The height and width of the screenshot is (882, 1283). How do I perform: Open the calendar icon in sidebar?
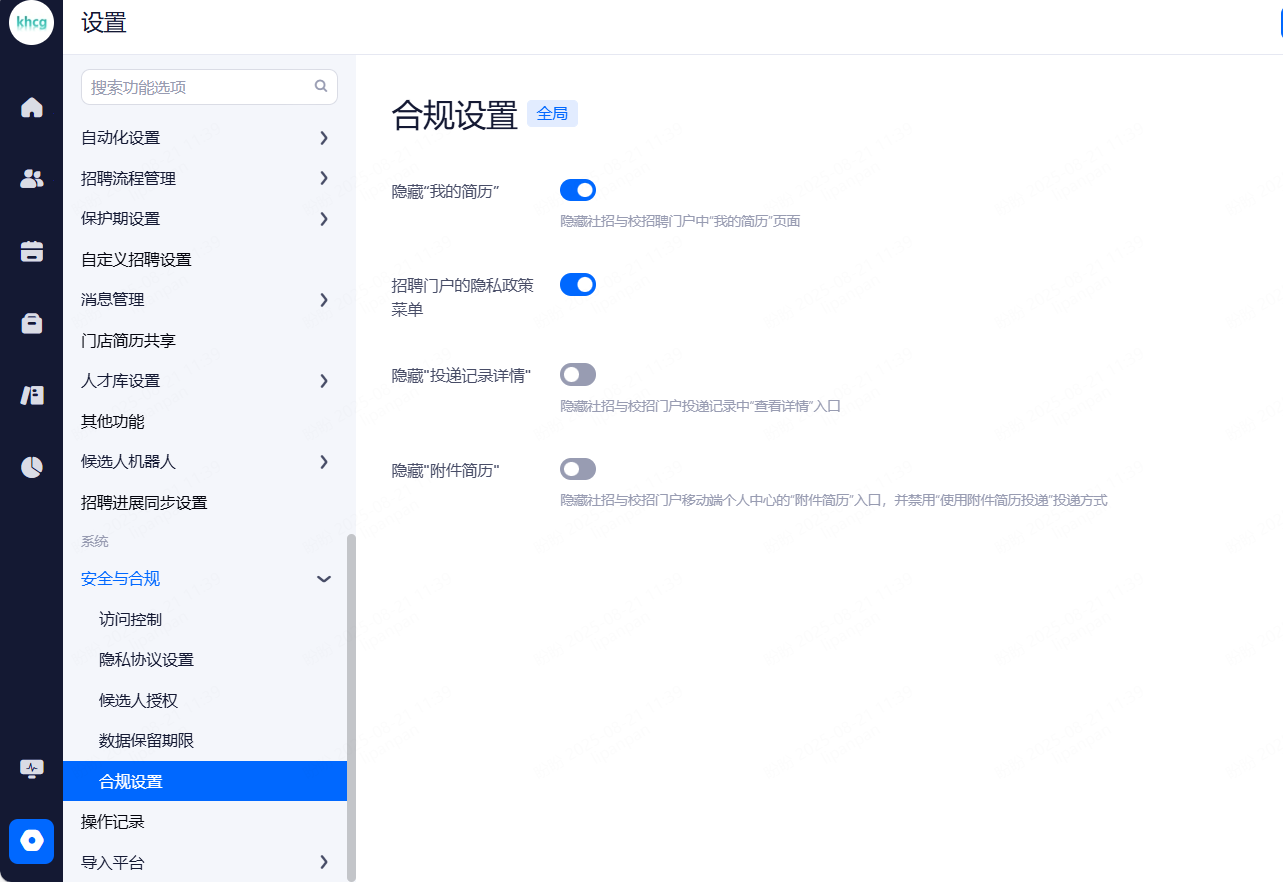pyautogui.click(x=32, y=251)
